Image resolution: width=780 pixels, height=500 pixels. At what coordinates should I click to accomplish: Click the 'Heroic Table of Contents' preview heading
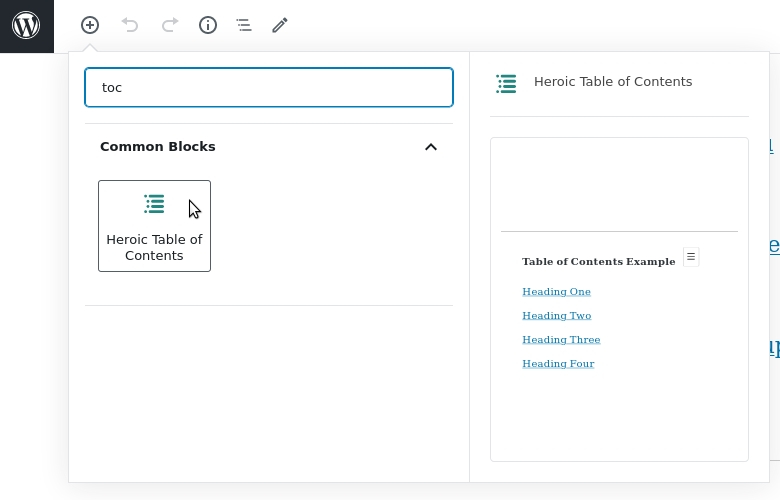(x=612, y=82)
